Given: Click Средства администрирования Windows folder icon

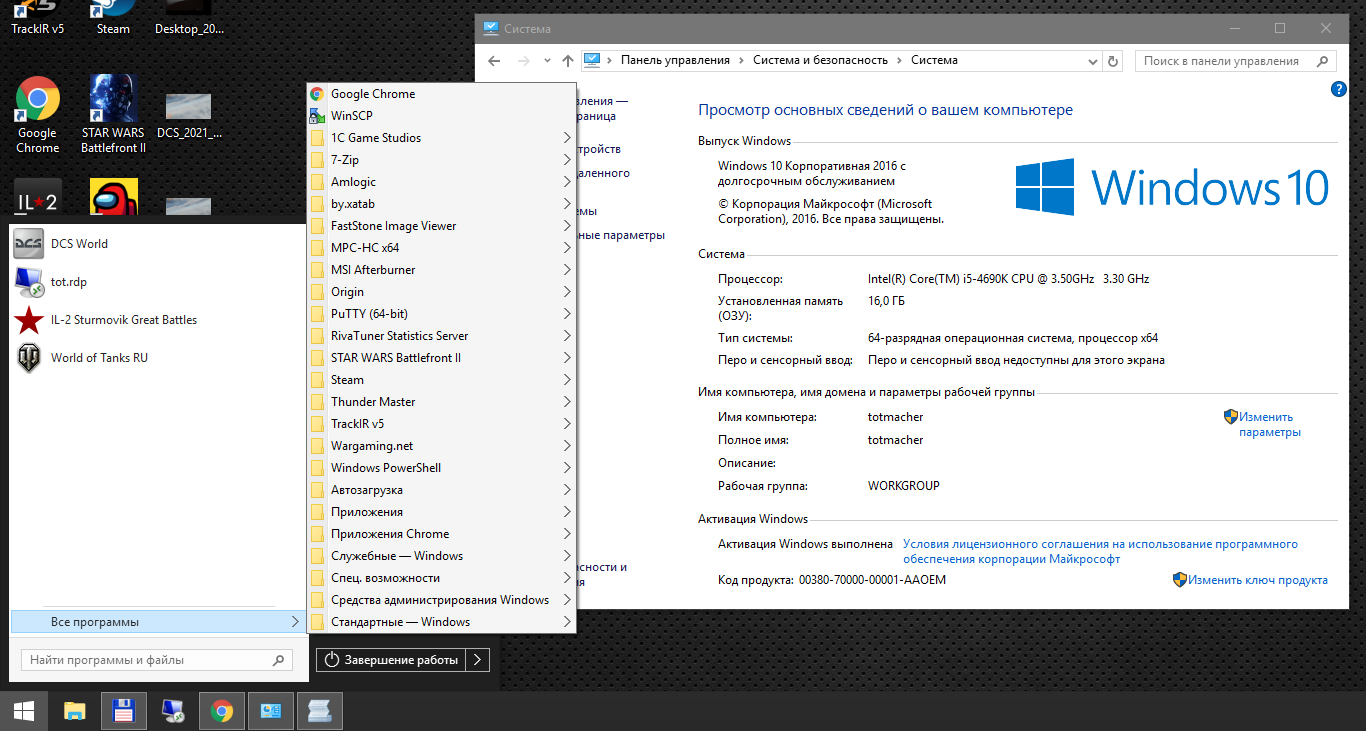Looking at the screenshot, I should (317, 600).
